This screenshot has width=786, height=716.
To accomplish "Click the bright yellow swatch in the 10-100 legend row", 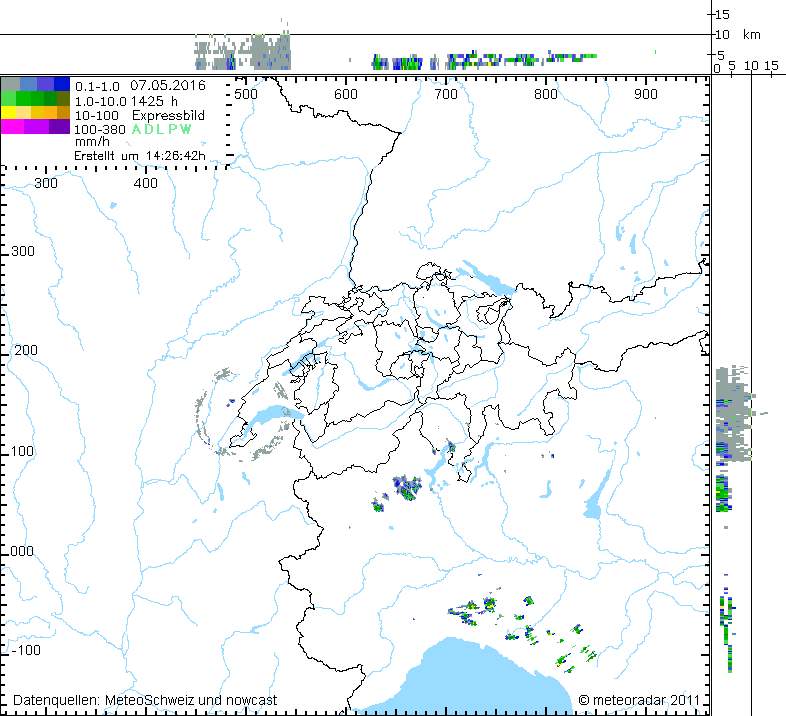I will coord(9,112).
